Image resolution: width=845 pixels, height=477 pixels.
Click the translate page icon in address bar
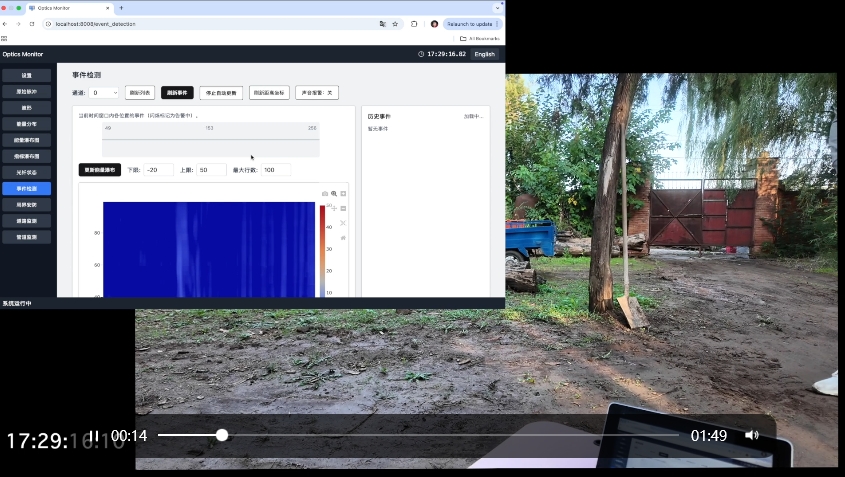(x=382, y=23)
